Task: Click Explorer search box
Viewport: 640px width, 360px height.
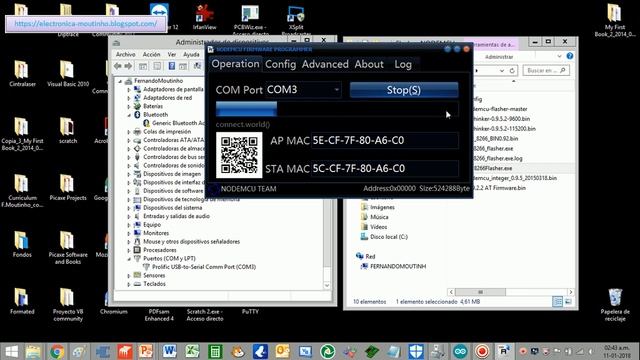Action: (x=546, y=71)
